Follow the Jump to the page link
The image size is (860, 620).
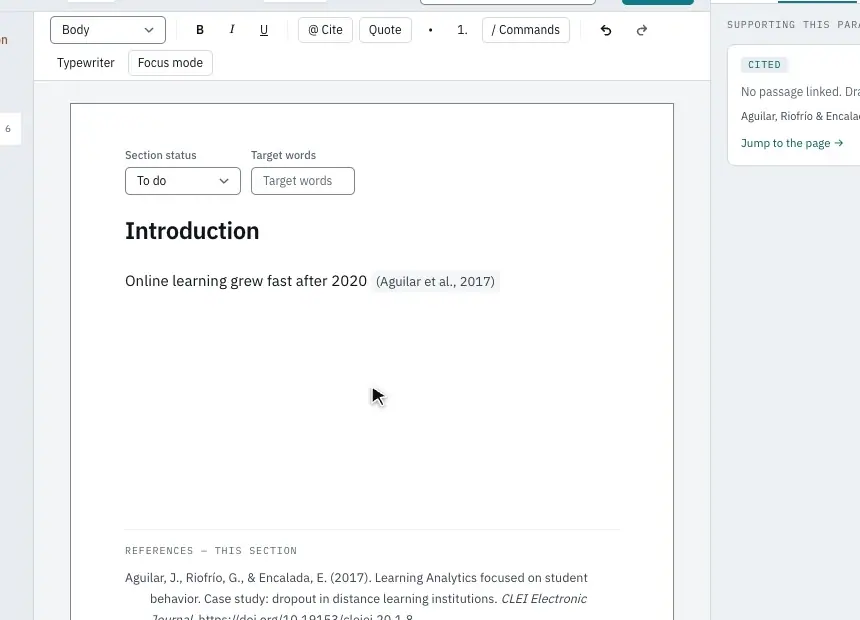tap(791, 143)
